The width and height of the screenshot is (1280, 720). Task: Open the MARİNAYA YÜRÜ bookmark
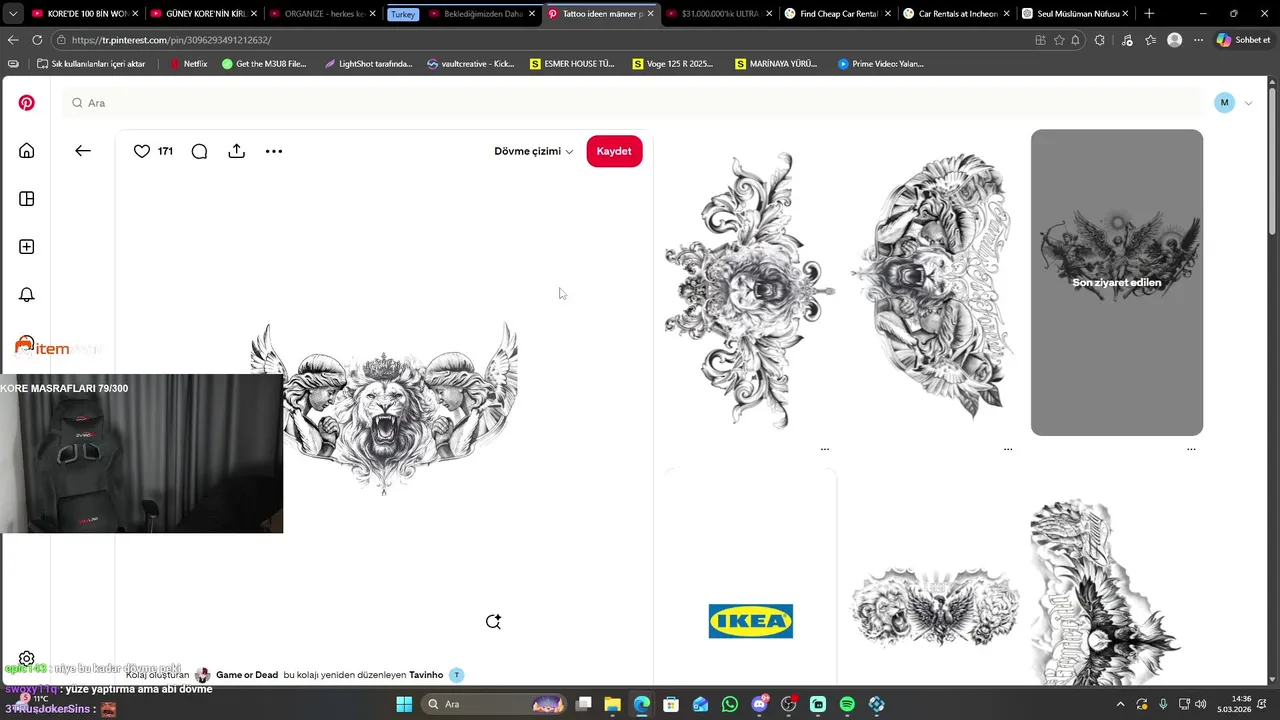coord(776,64)
